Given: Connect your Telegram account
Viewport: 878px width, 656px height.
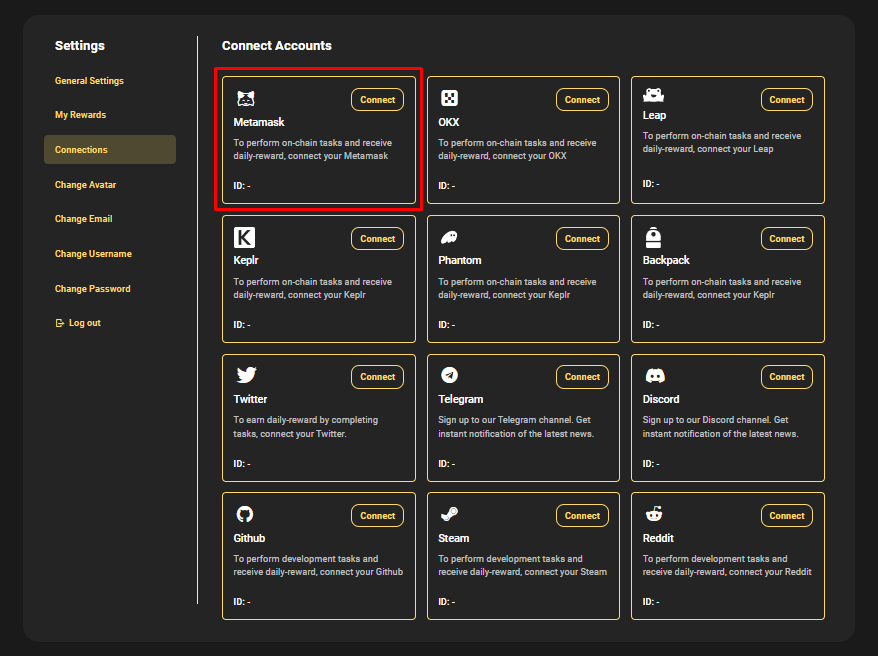Looking at the screenshot, I should pos(582,377).
